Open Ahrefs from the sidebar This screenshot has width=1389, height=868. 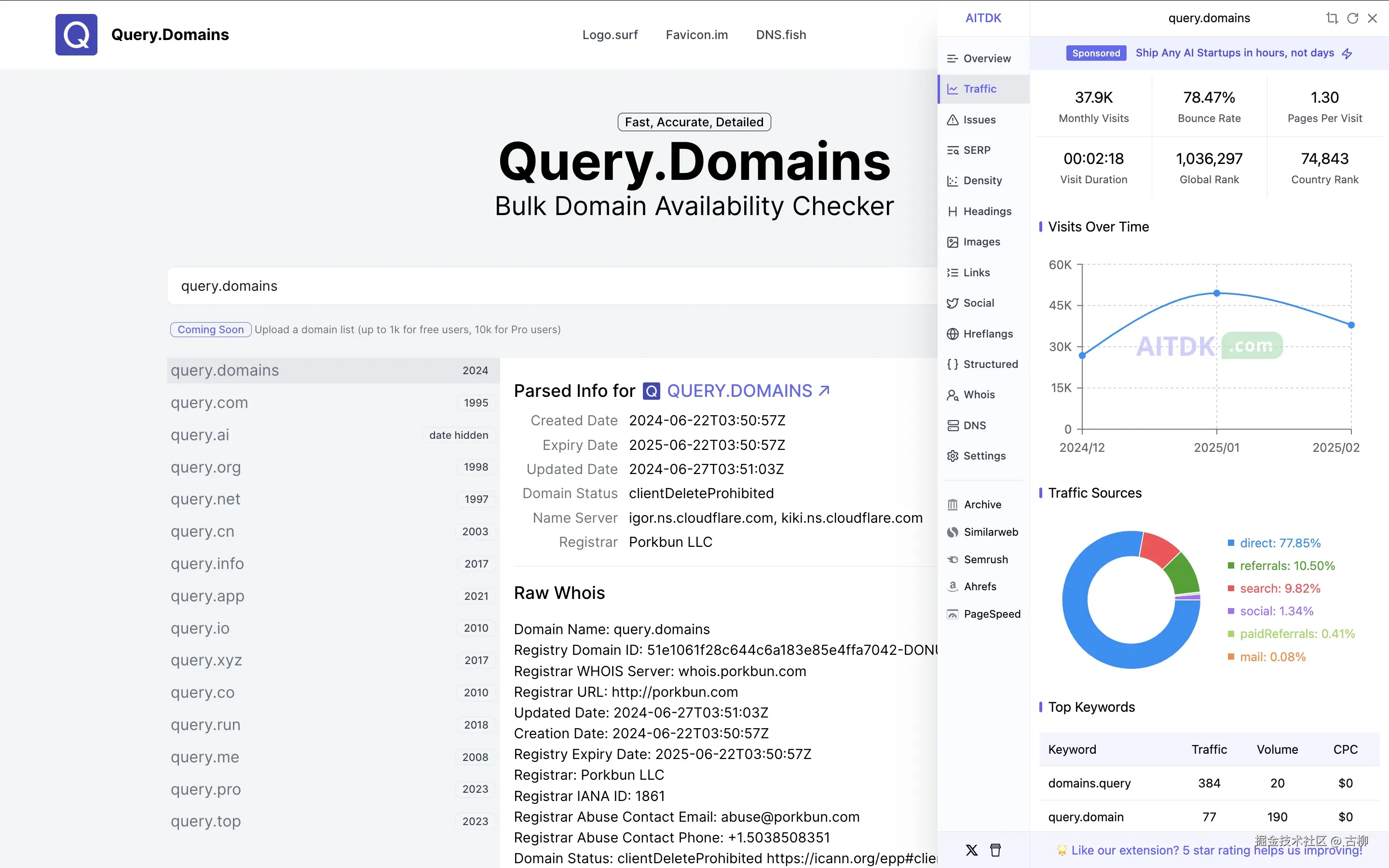coord(979,587)
